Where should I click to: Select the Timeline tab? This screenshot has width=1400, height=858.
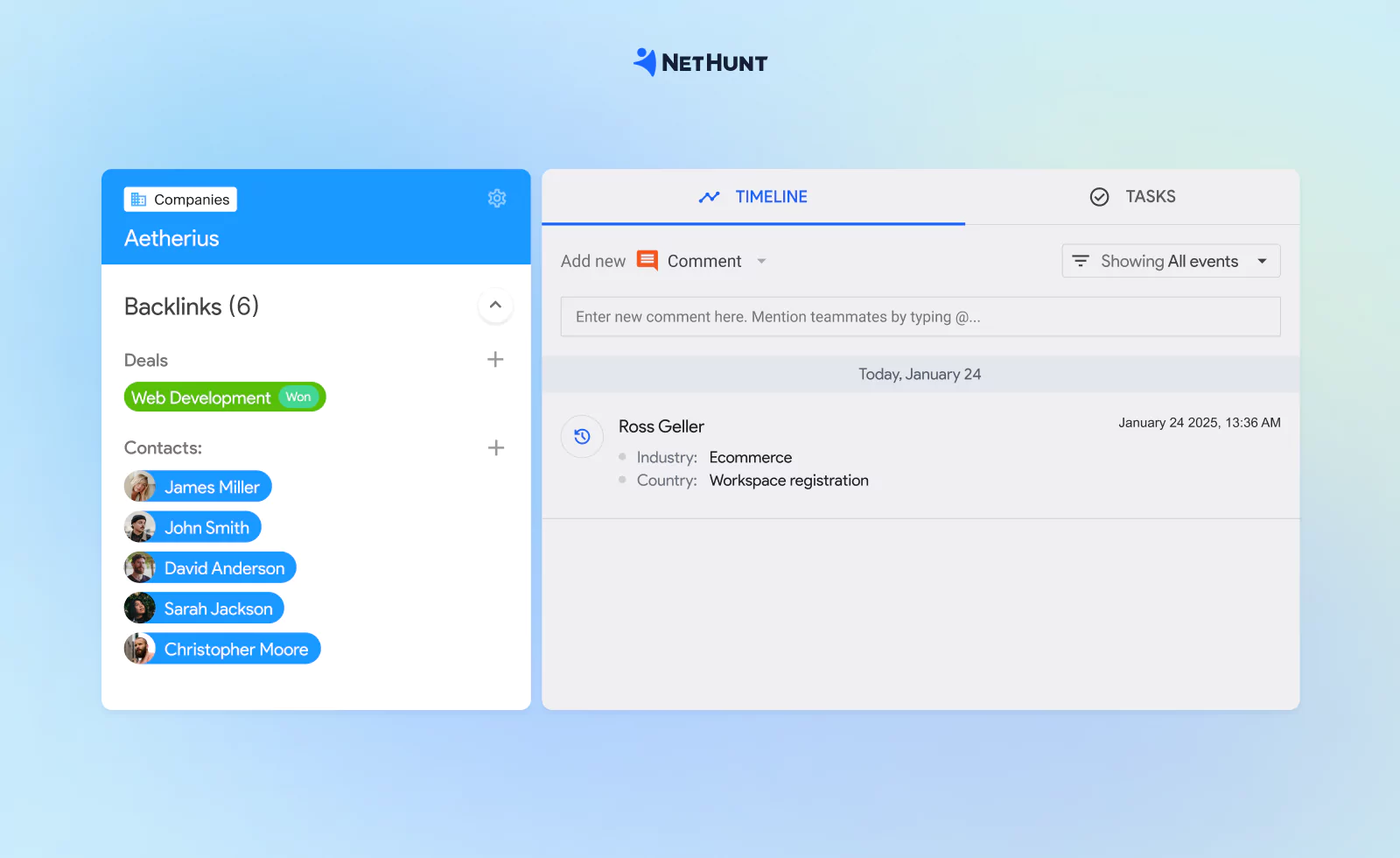click(753, 197)
